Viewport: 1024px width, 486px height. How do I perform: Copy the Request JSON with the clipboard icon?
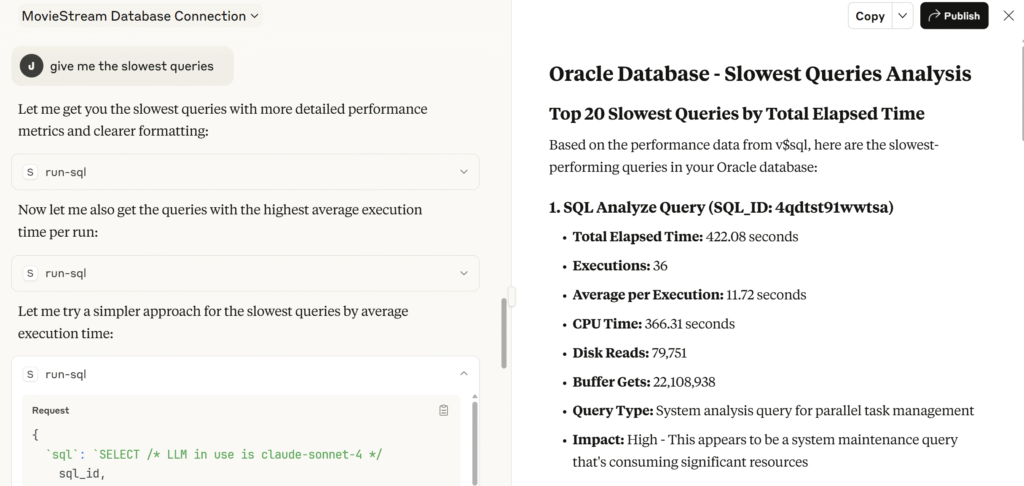pyautogui.click(x=444, y=410)
